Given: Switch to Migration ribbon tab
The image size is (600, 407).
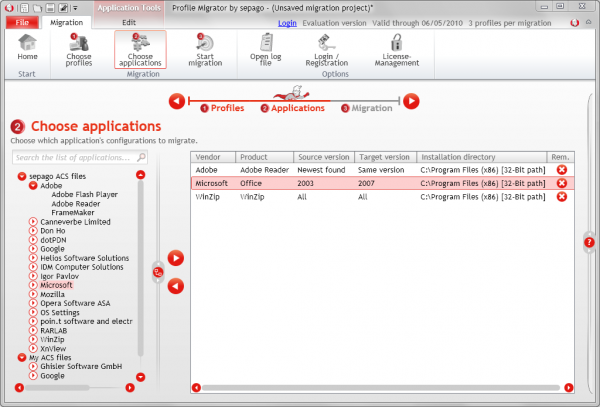Looking at the screenshot, I should coord(67,23).
